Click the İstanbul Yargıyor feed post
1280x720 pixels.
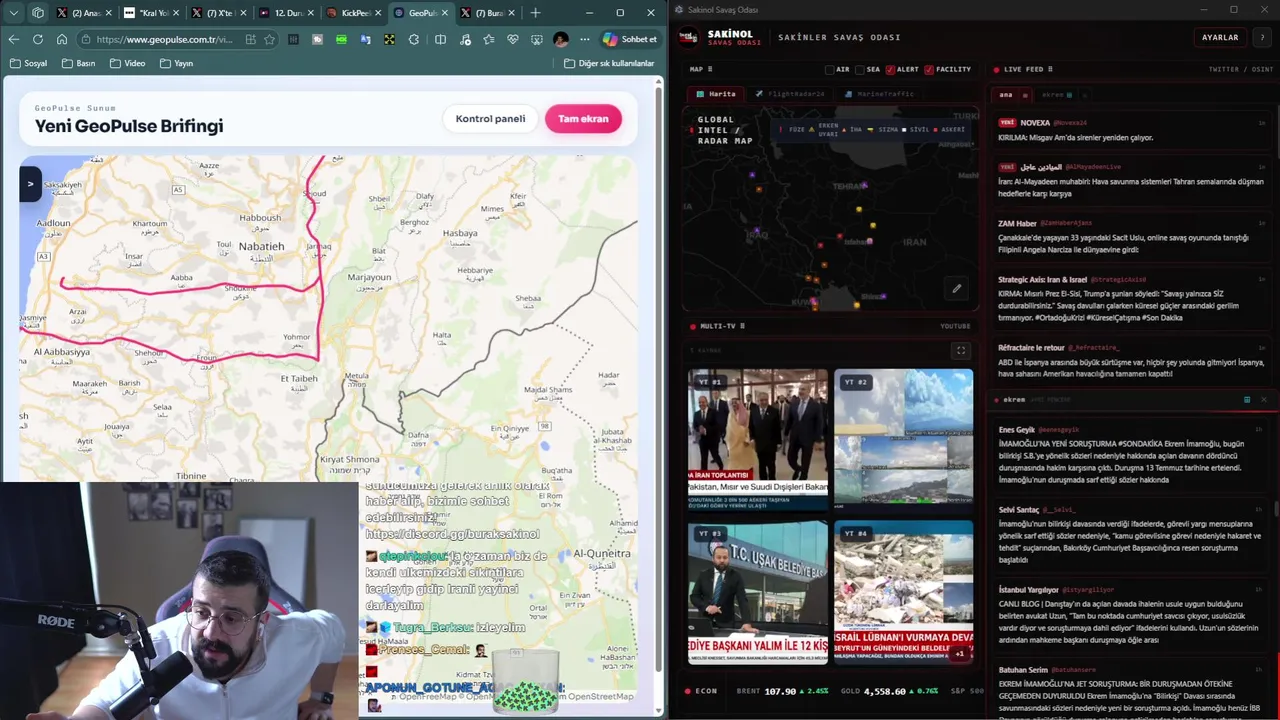[1130, 615]
